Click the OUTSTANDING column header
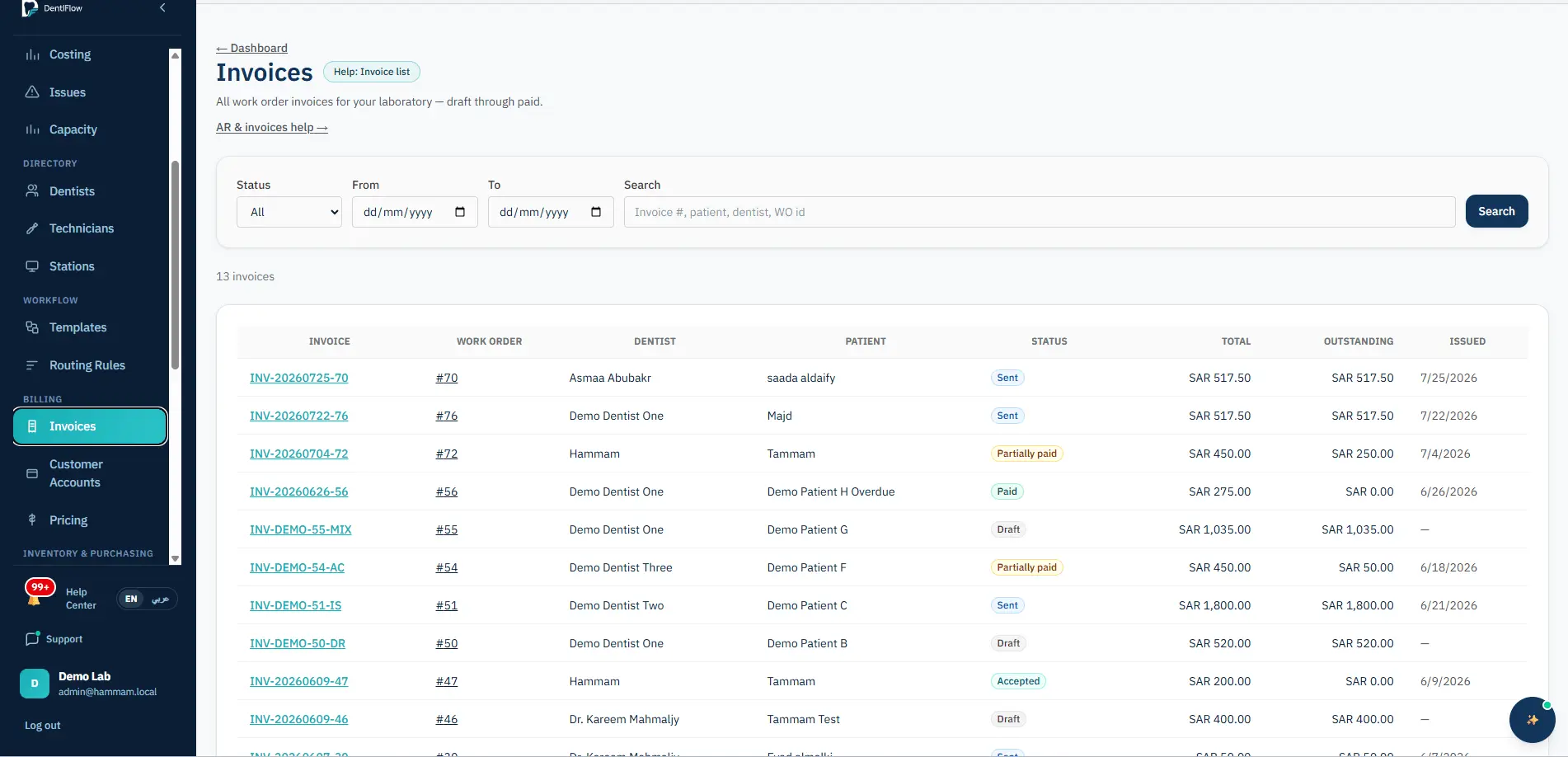Screen dimensions: 1568x757 click(1359, 341)
